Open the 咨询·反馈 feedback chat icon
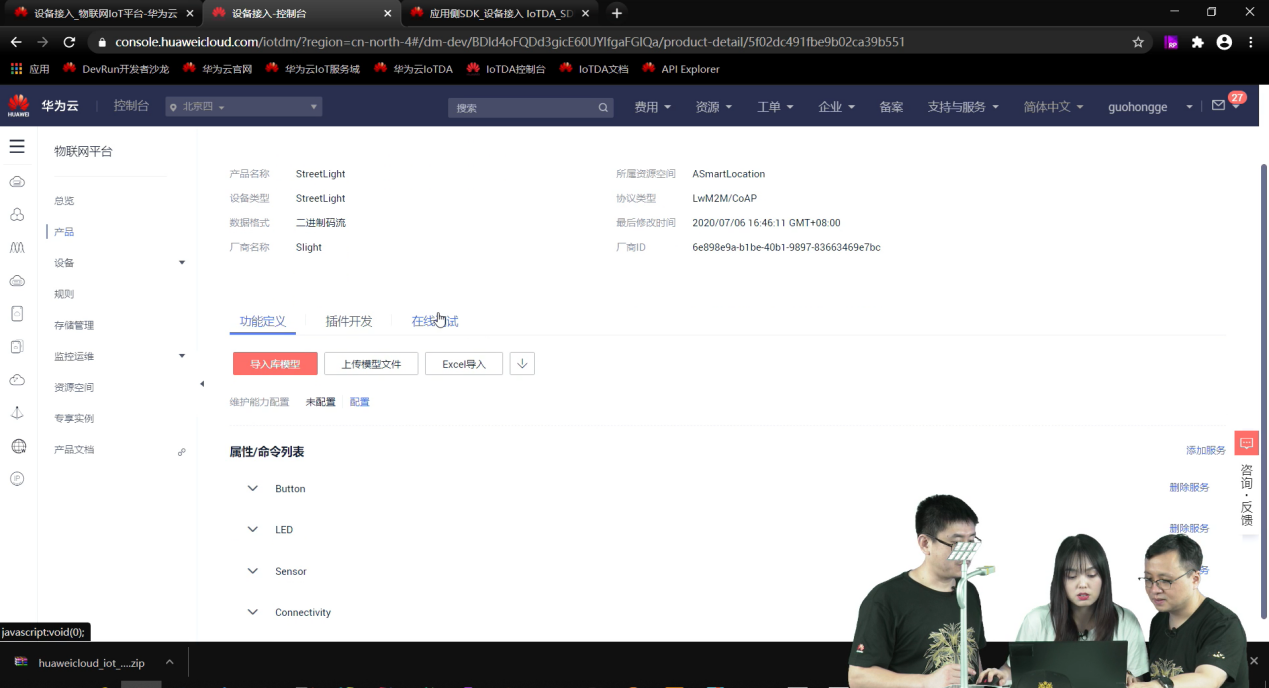 click(1246, 443)
